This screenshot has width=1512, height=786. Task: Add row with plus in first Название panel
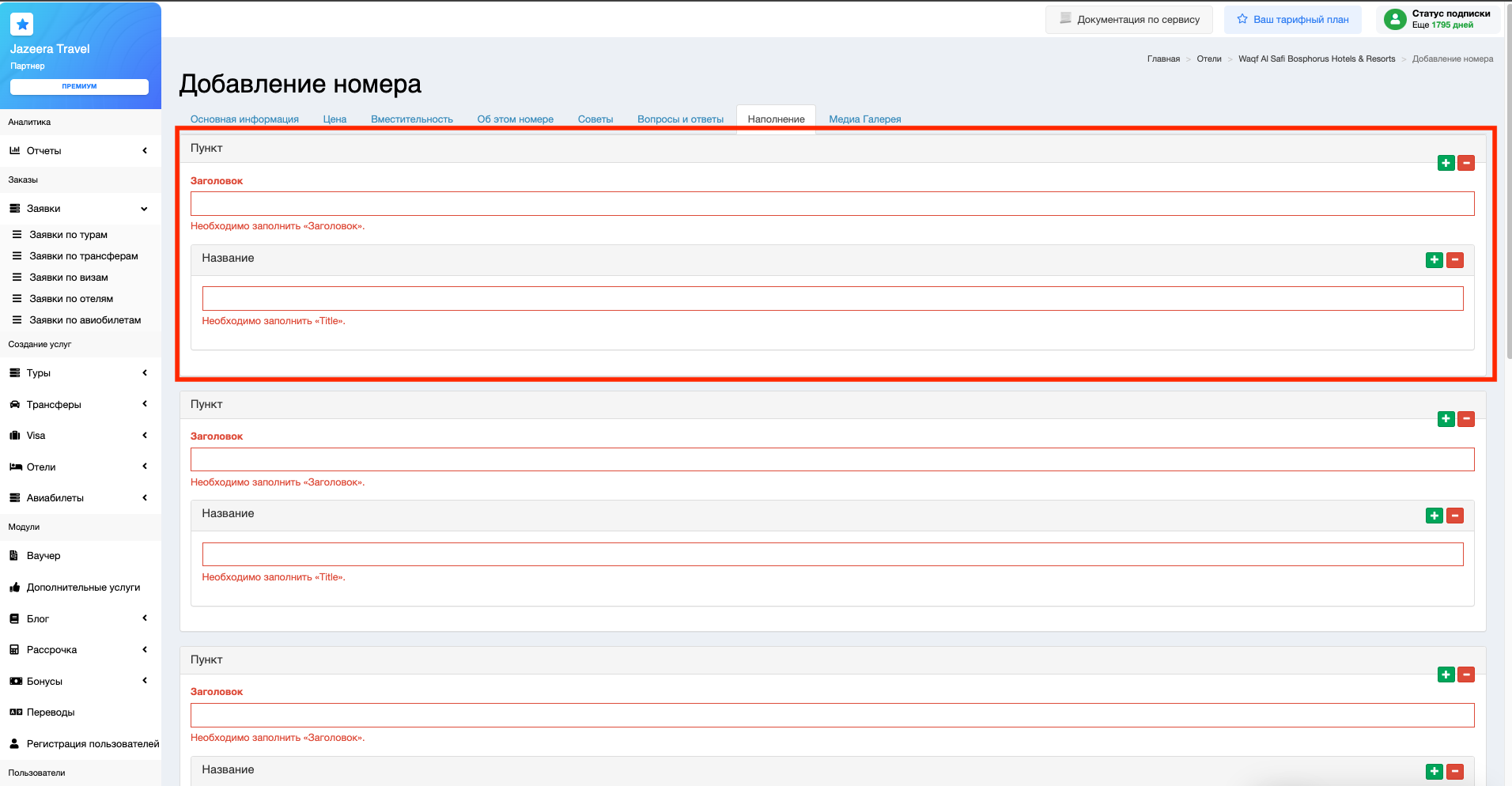coord(1434,260)
